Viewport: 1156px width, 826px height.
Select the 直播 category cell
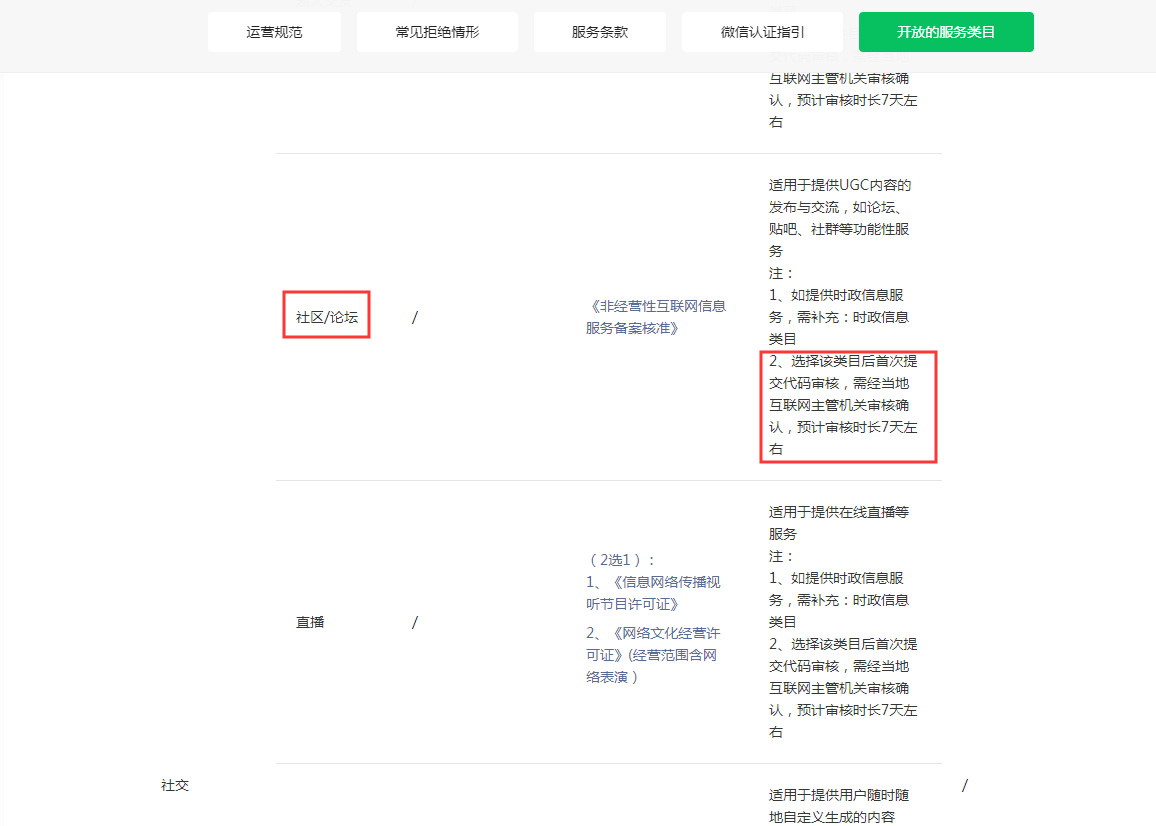pos(310,622)
